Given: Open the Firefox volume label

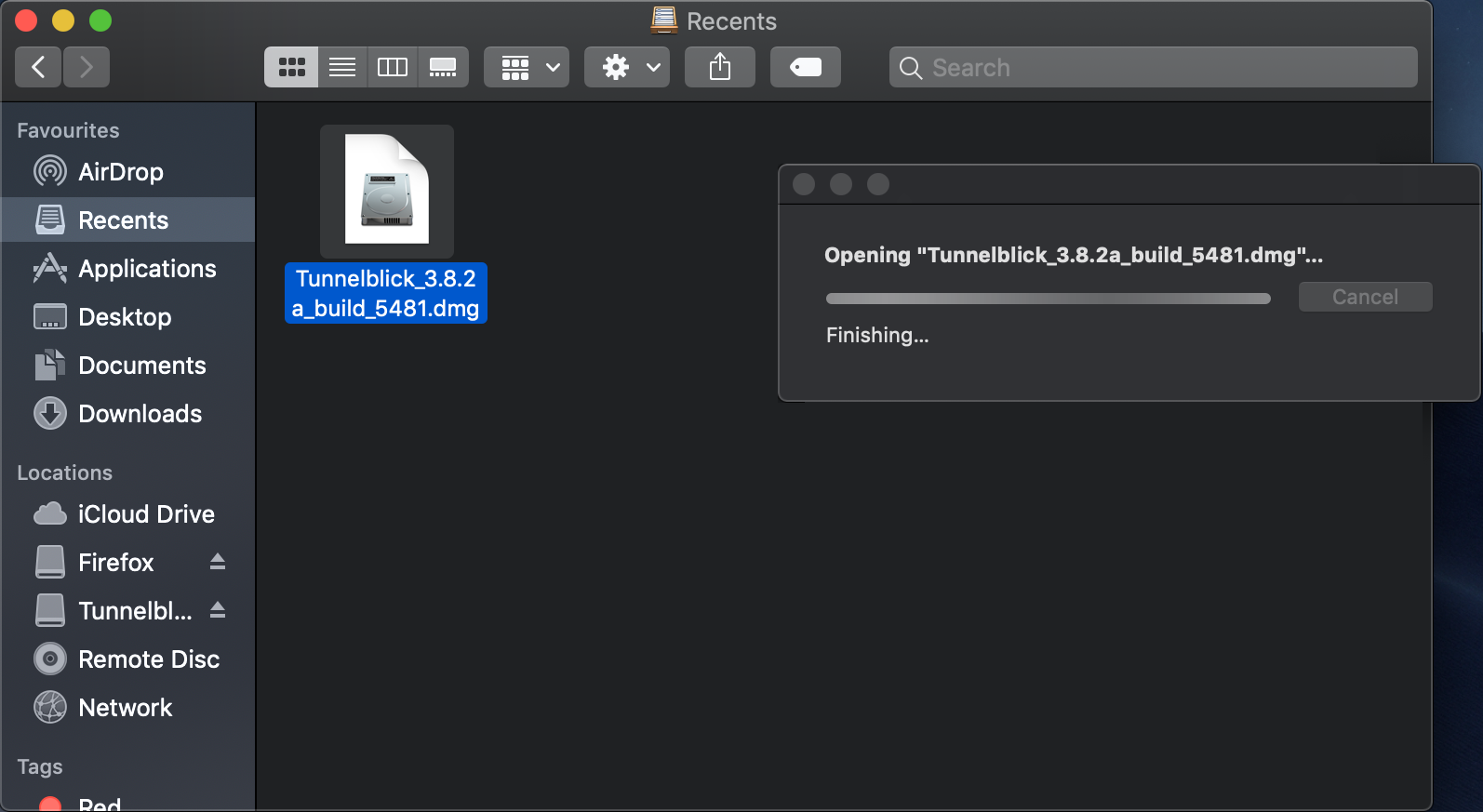Looking at the screenshot, I should pyautogui.click(x=115, y=563).
